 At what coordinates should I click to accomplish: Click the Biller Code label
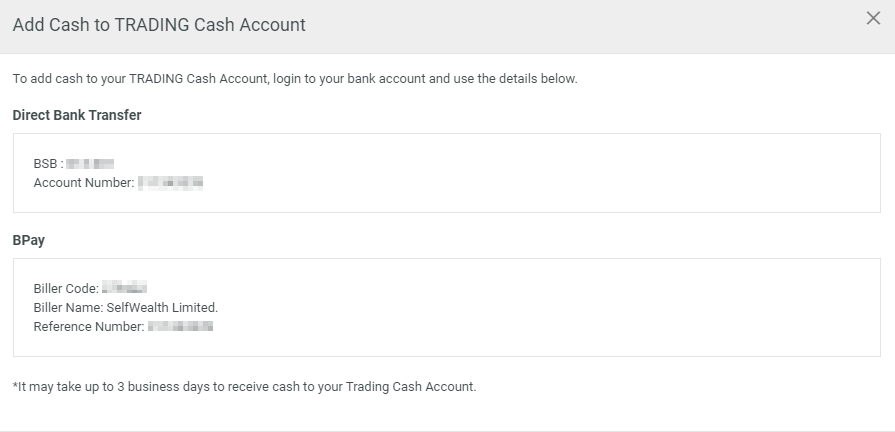[66, 288]
